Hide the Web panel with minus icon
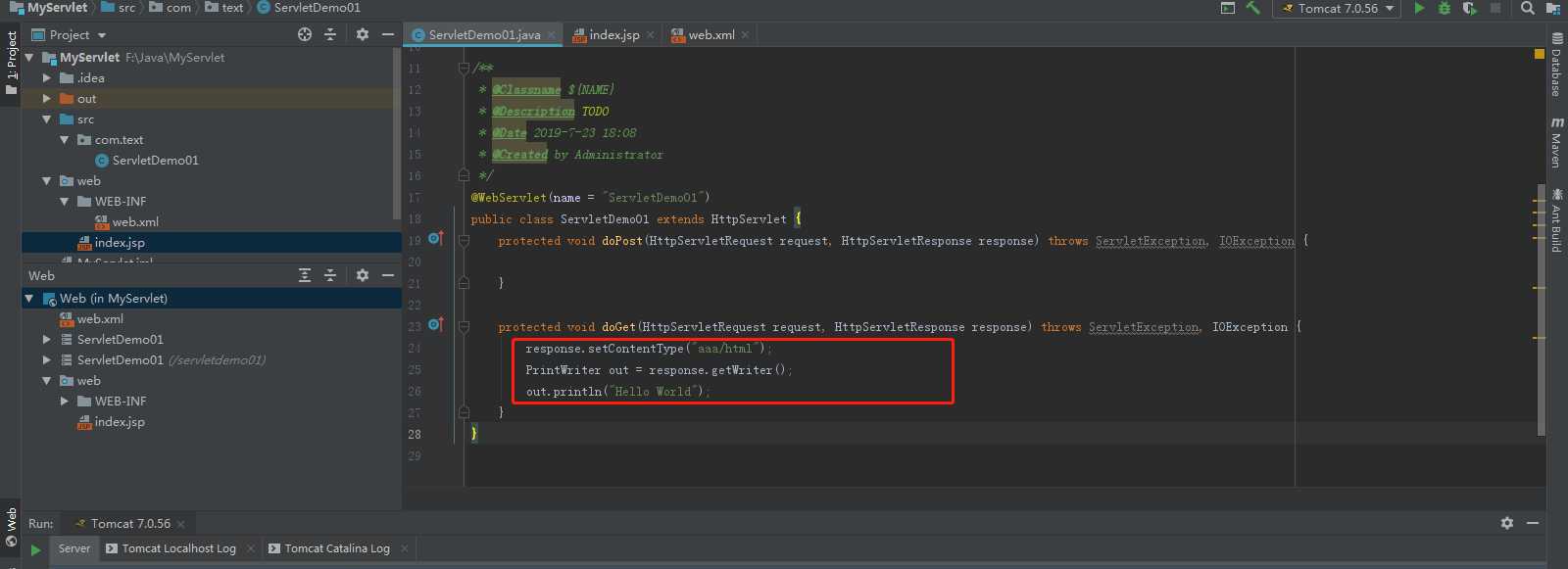This screenshot has height=569, width=1568. click(388, 275)
